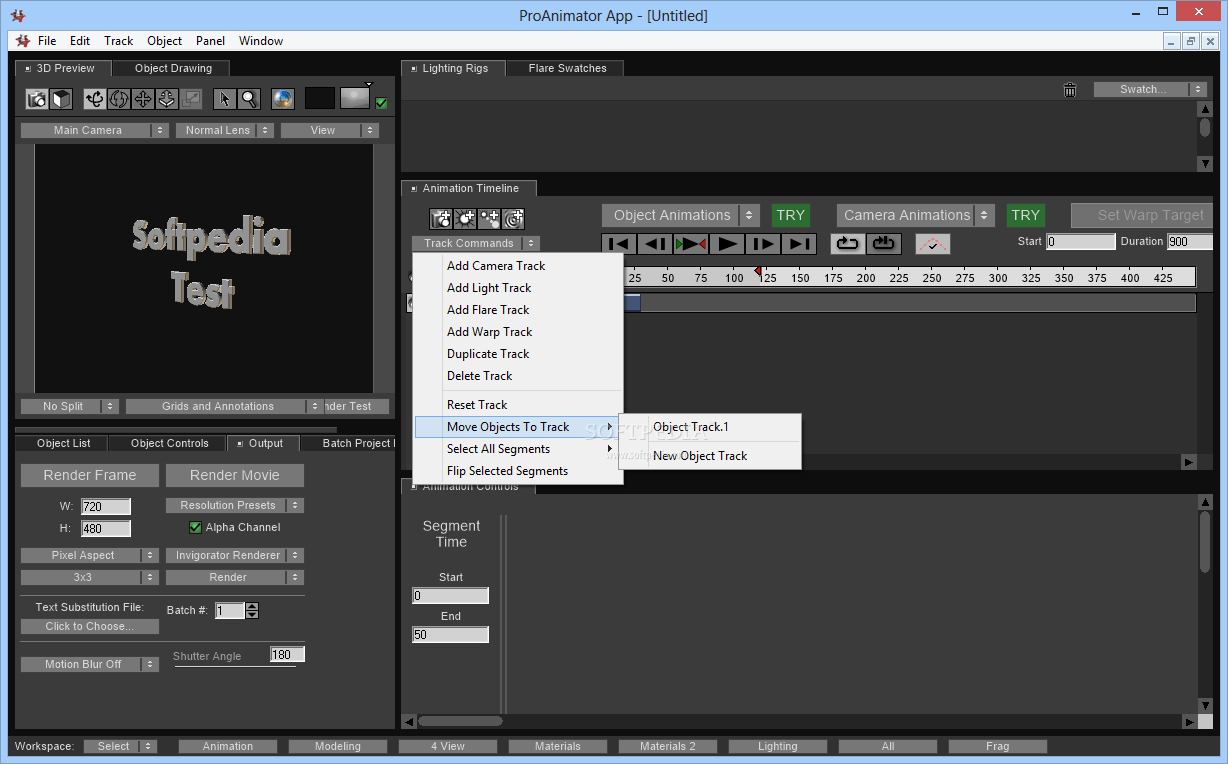Viewport: 1228px width, 764px height.
Task: Toggle the Alpha Channel checkbox
Action: coord(195,527)
